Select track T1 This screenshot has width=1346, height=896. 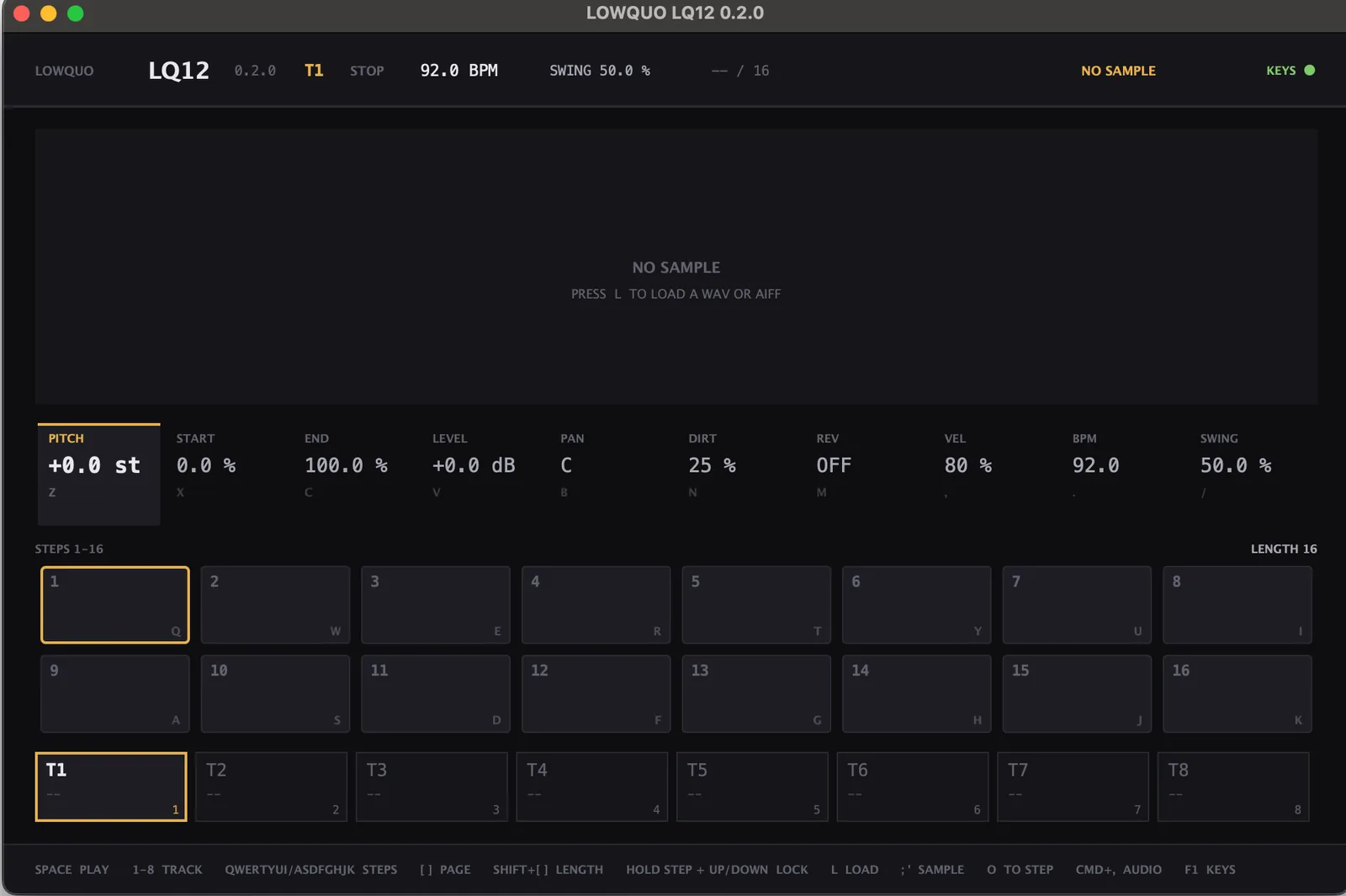pos(111,787)
